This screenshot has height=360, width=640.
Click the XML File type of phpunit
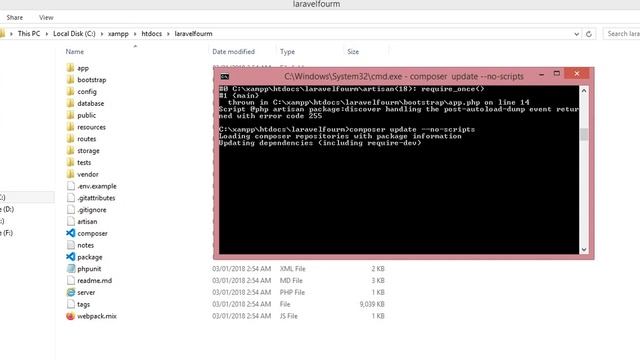(x=293, y=269)
